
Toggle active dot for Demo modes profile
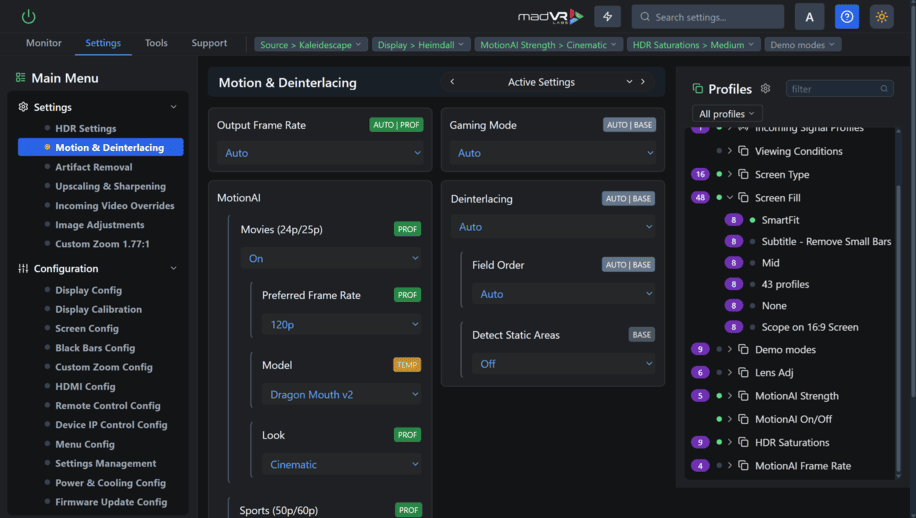(x=719, y=350)
